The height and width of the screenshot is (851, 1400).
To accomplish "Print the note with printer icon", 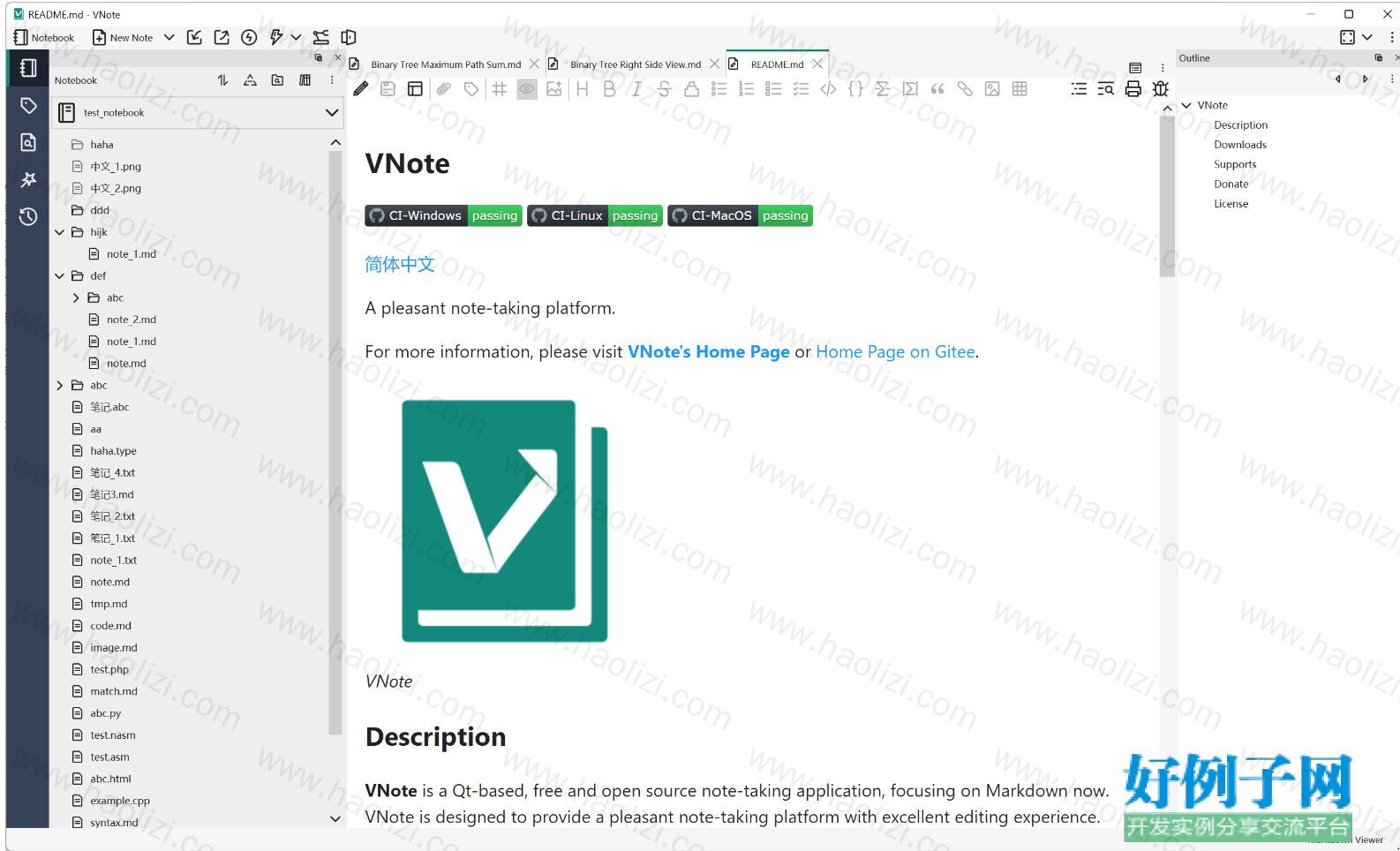I will pos(1133,89).
